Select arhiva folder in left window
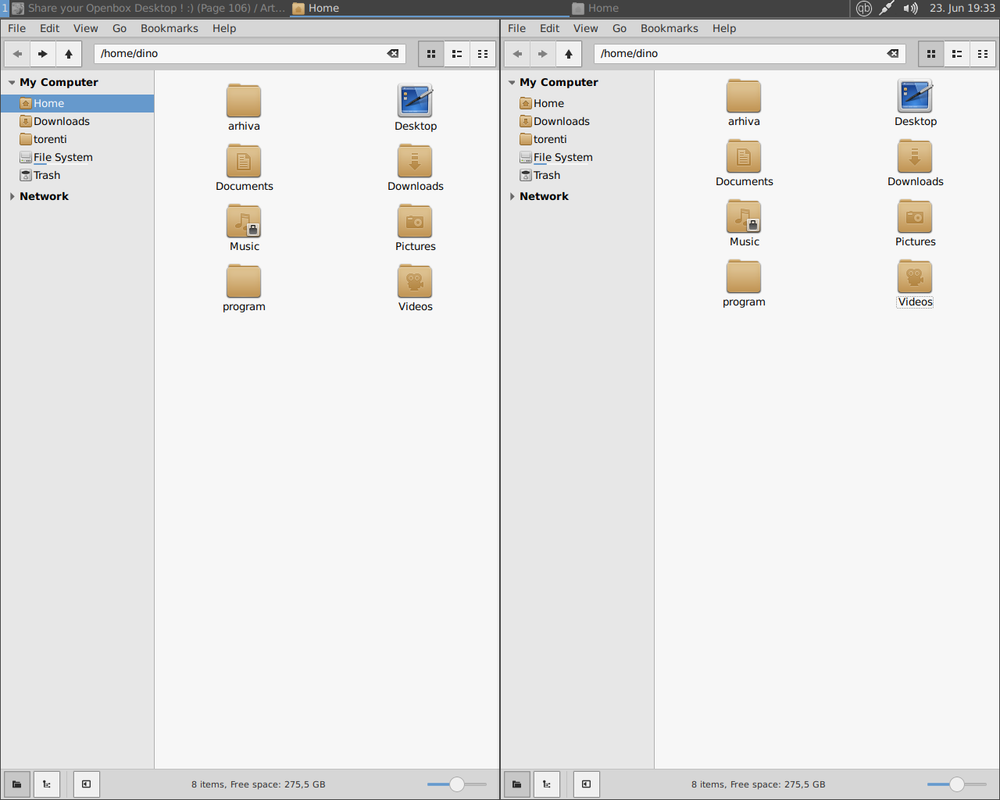Screen dimensions: 1000x800 tap(244, 107)
